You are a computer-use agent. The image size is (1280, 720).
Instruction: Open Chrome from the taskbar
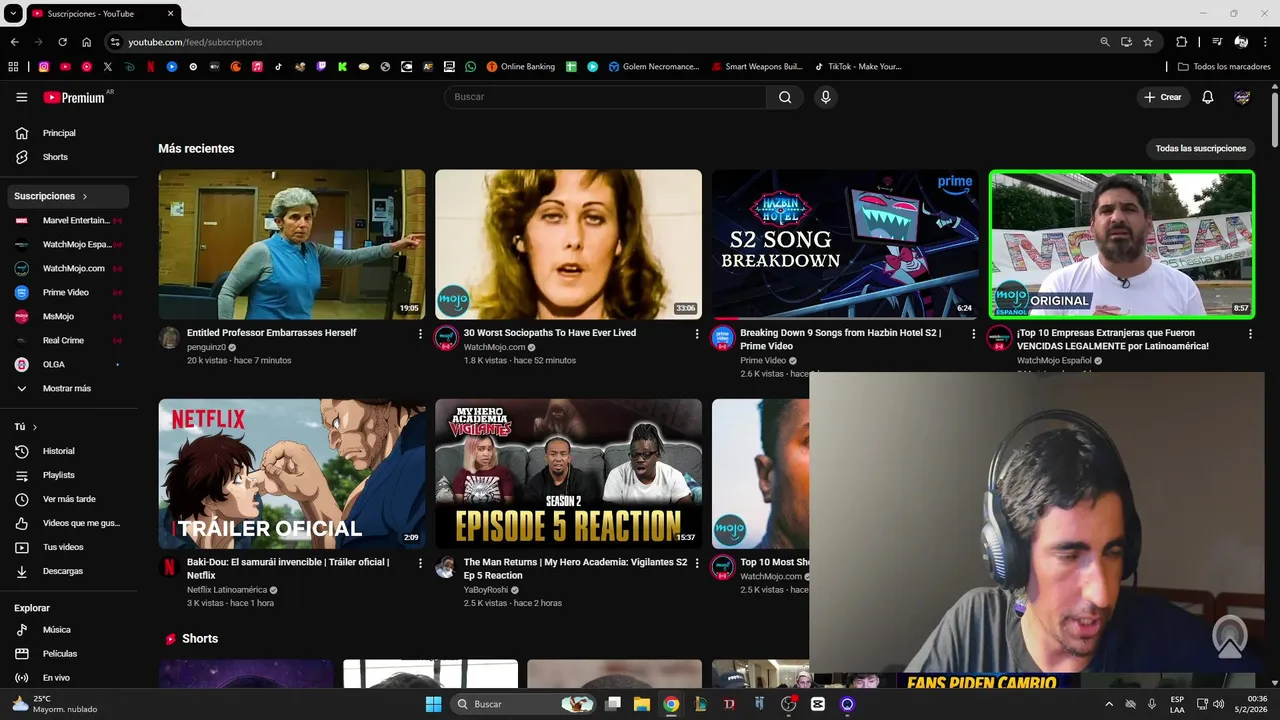[x=671, y=704]
